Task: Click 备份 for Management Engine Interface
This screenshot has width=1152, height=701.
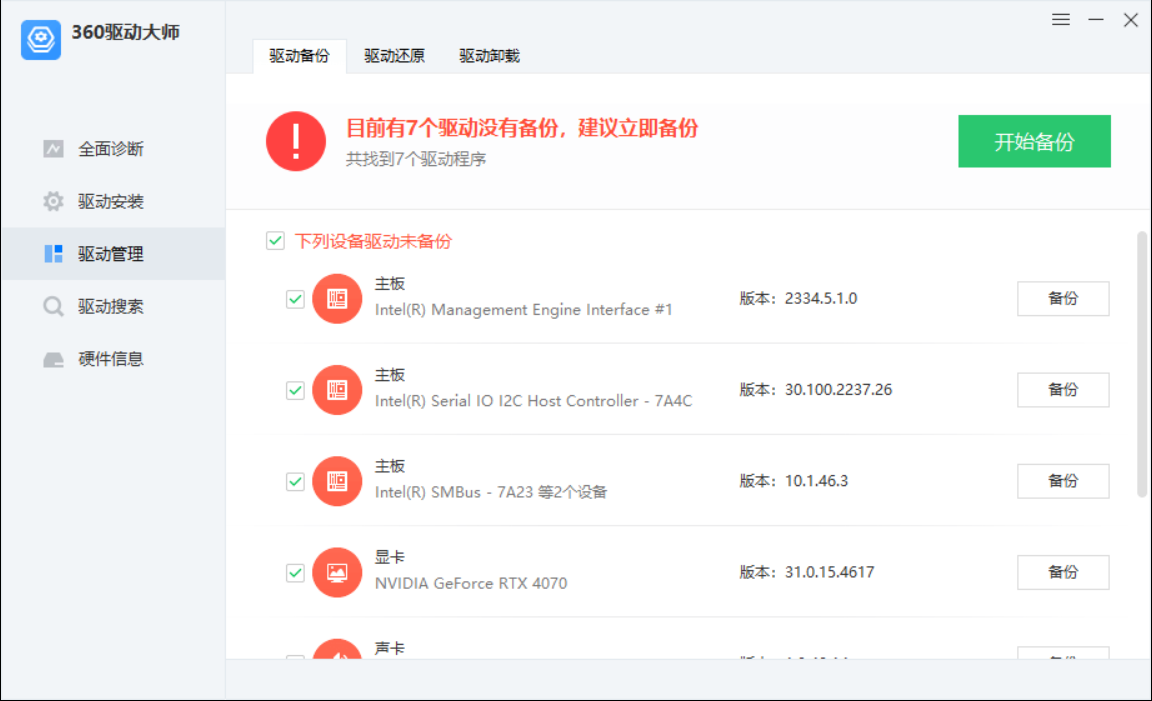Action: pos(1062,298)
